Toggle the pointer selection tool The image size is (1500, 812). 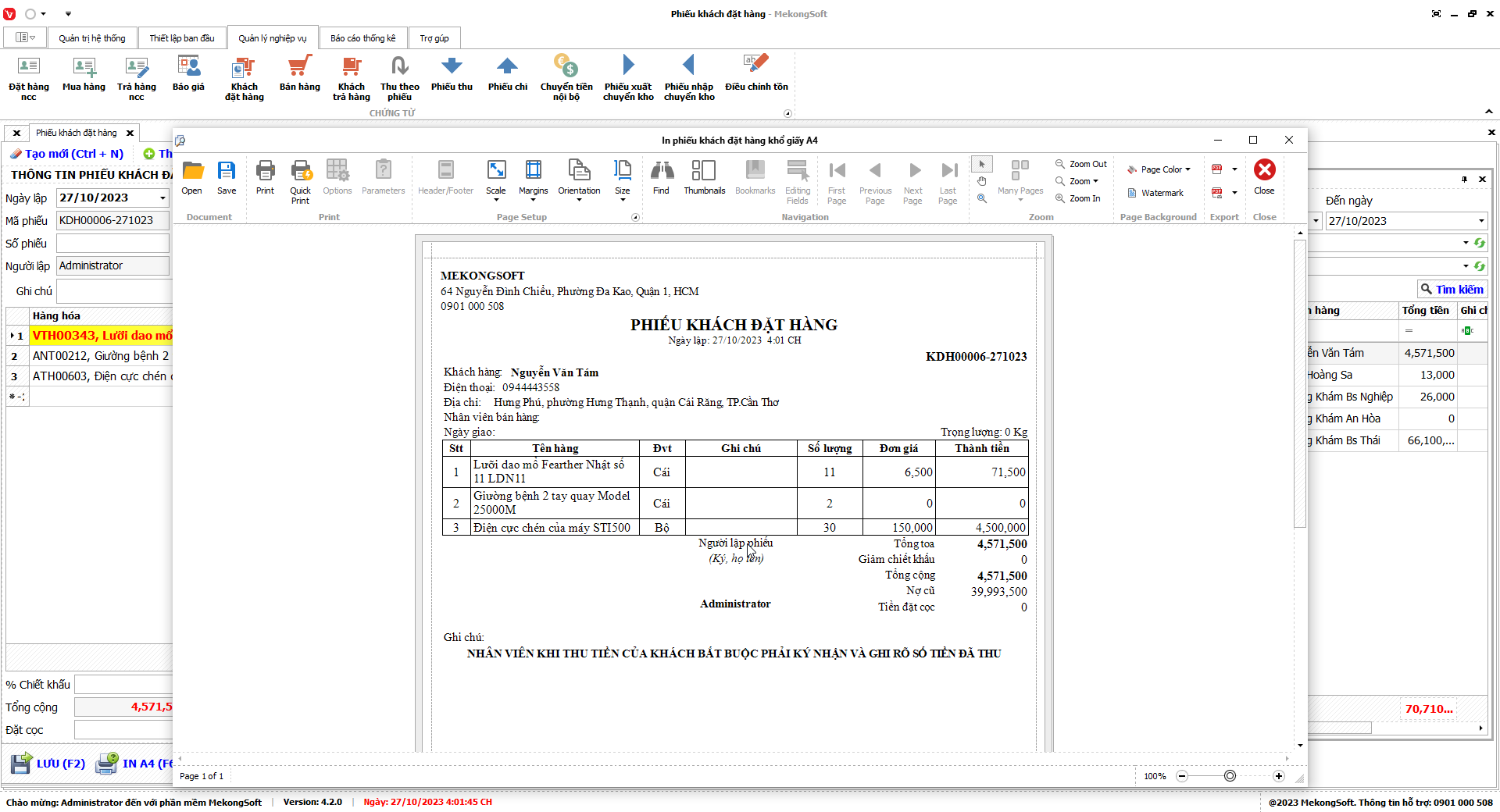[x=982, y=164]
